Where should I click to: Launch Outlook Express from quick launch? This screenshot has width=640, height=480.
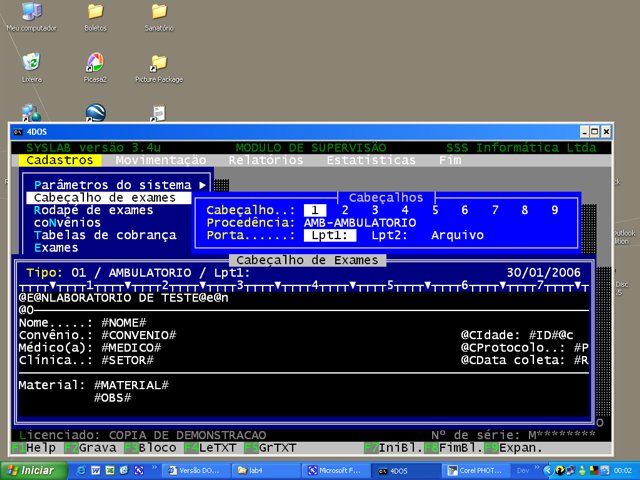click(124, 471)
